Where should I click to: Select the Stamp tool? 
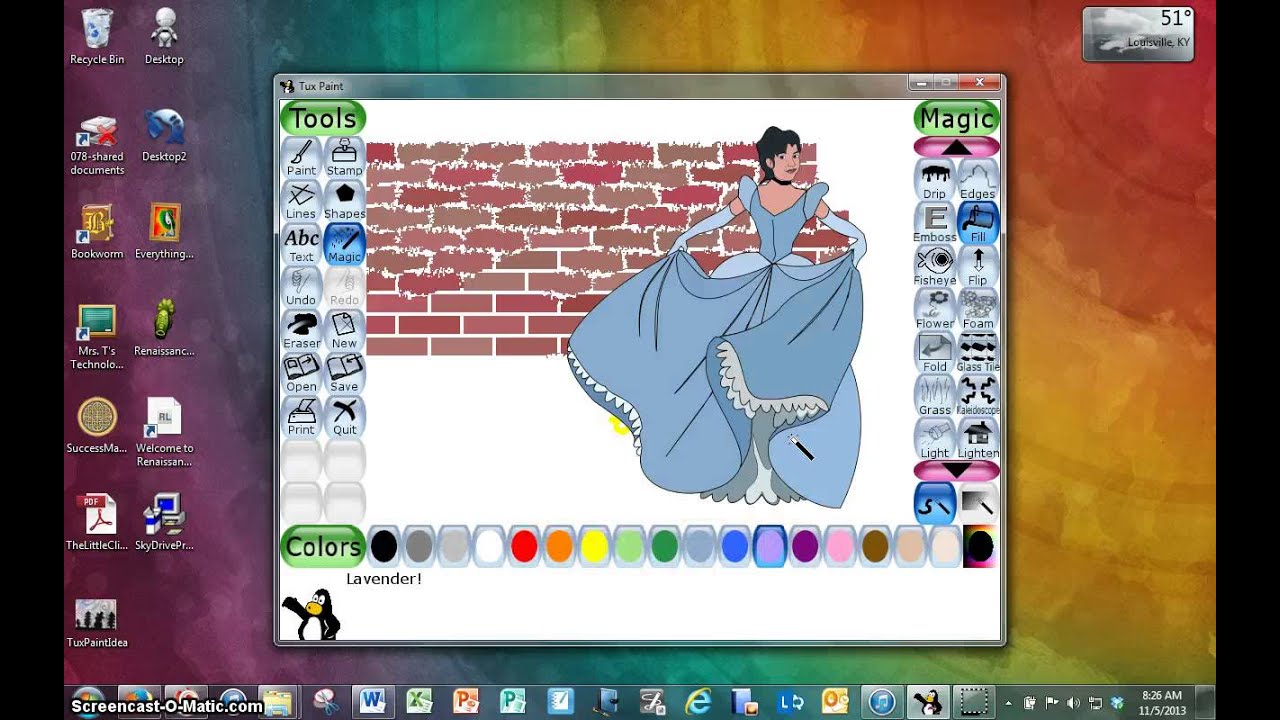pyautogui.click(x=344, y=157)
